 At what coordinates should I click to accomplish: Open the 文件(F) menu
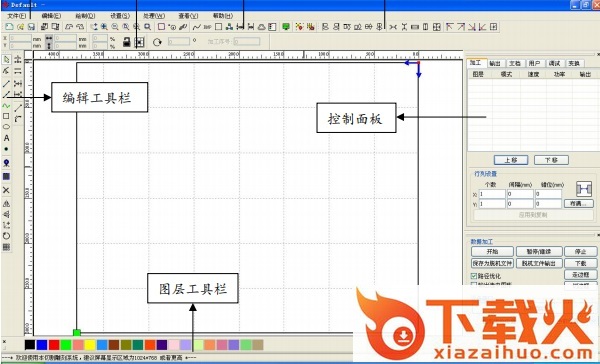(x=17, y=16)
